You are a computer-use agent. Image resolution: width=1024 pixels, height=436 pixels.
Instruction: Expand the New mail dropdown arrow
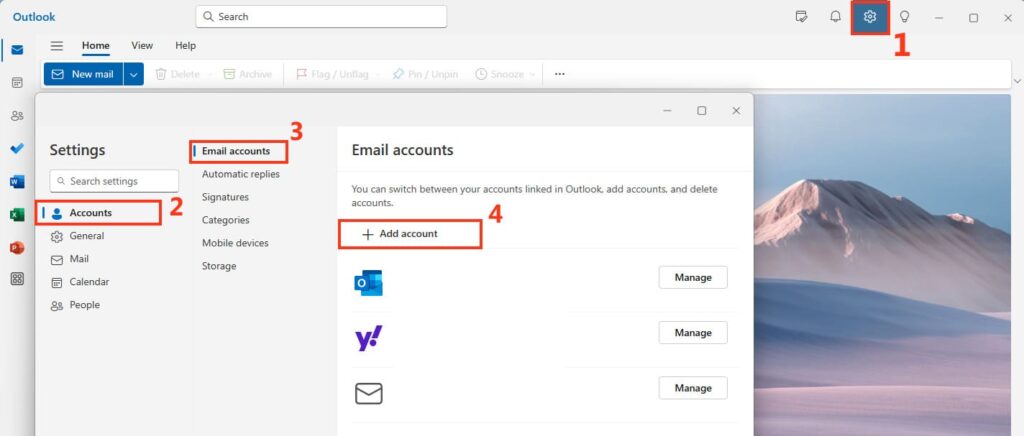(x=134, y=74)
